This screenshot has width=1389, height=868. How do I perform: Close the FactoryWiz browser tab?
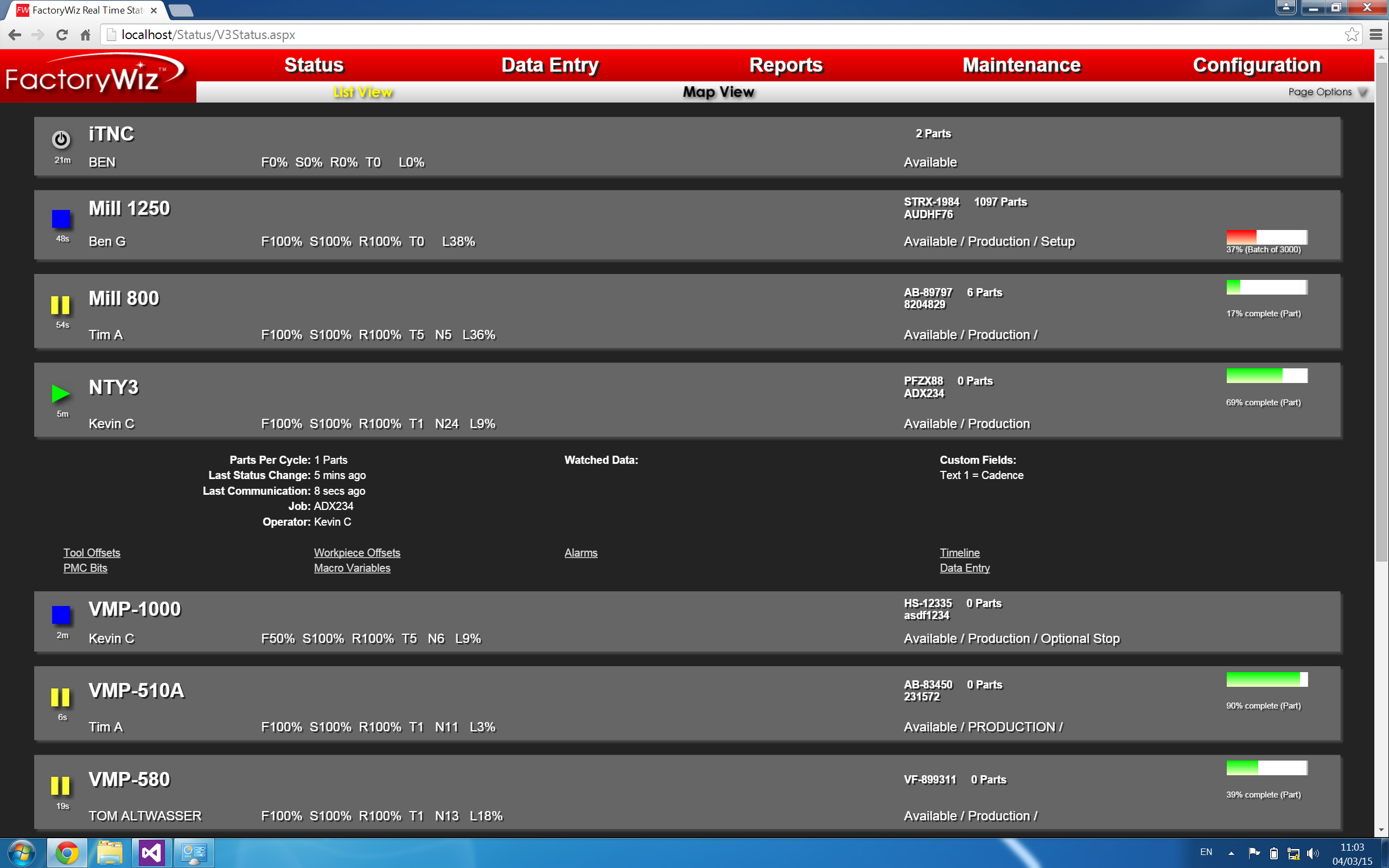pyautogui.click(x=153, y=10)
